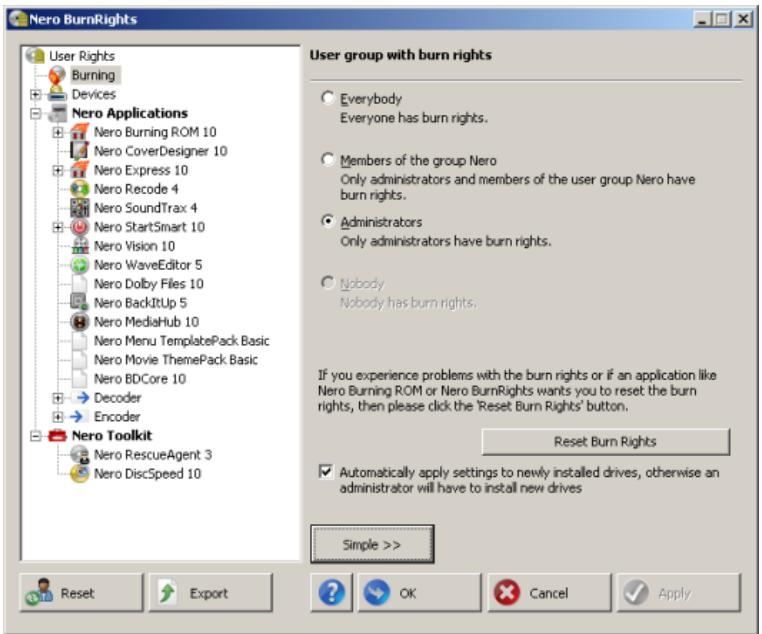Expand the Nero Burning ROM 10 node
Image resolution: width=762 pixels, height=634 pixels.
pyautogui.click(x=58, y=132)
